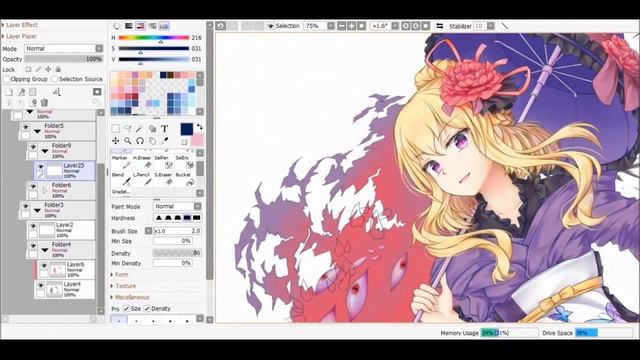This screenshot has width=640, height=360.
Task: Toggle pressure Size checkbox
Action: click(x=127, y=309)
